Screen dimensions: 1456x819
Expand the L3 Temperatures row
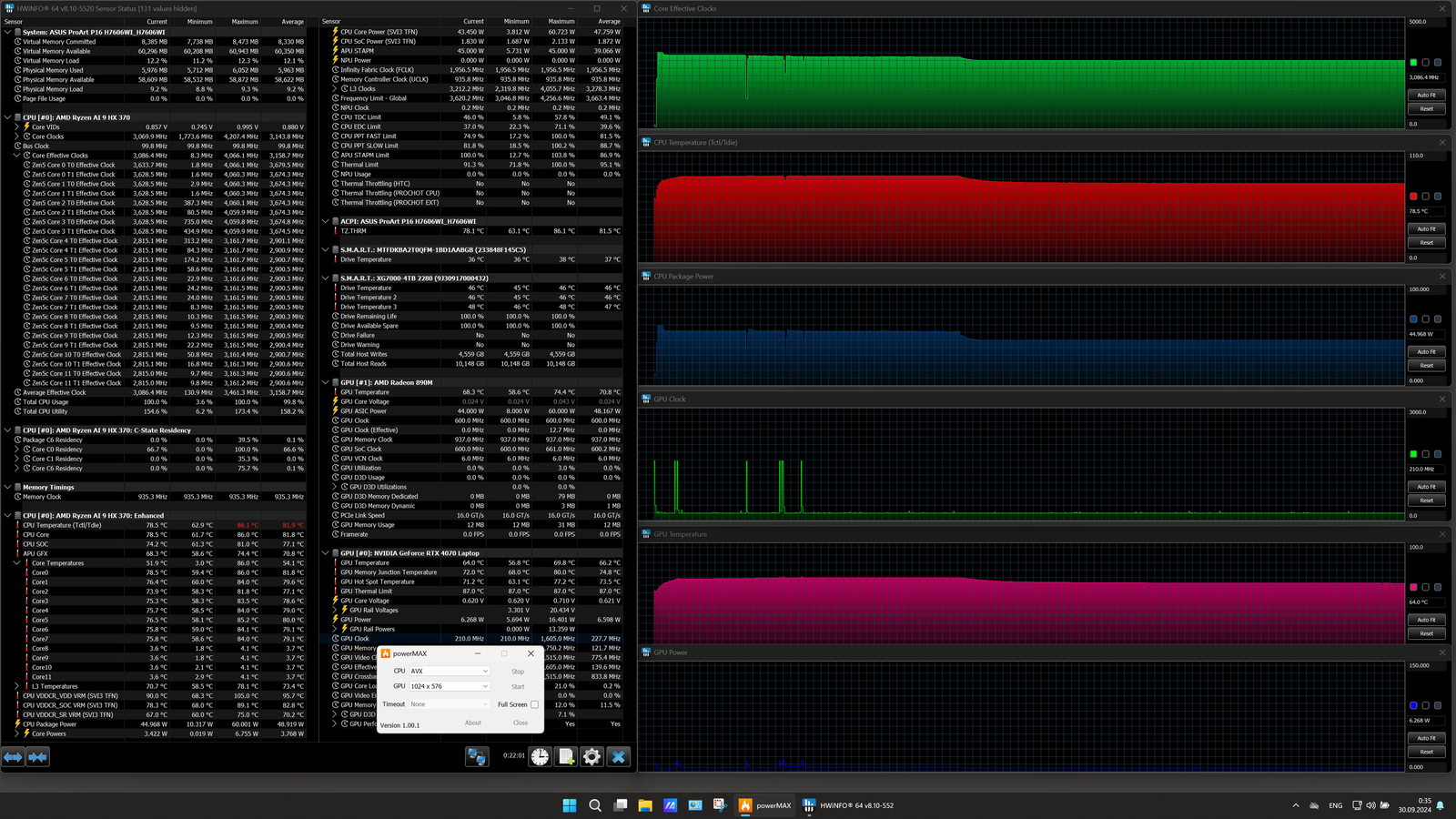pyautogui.click(x=16, y=687)
